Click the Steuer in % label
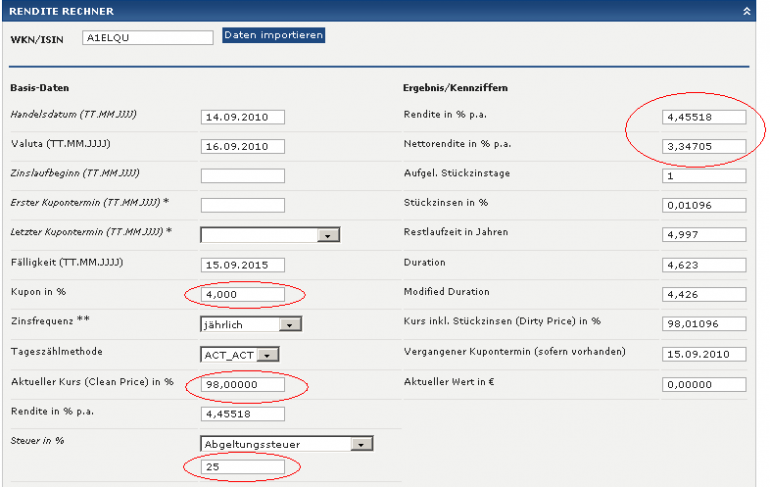Image resolution: width=770 pixels, height=487 pixels. [x=37, y=440]
